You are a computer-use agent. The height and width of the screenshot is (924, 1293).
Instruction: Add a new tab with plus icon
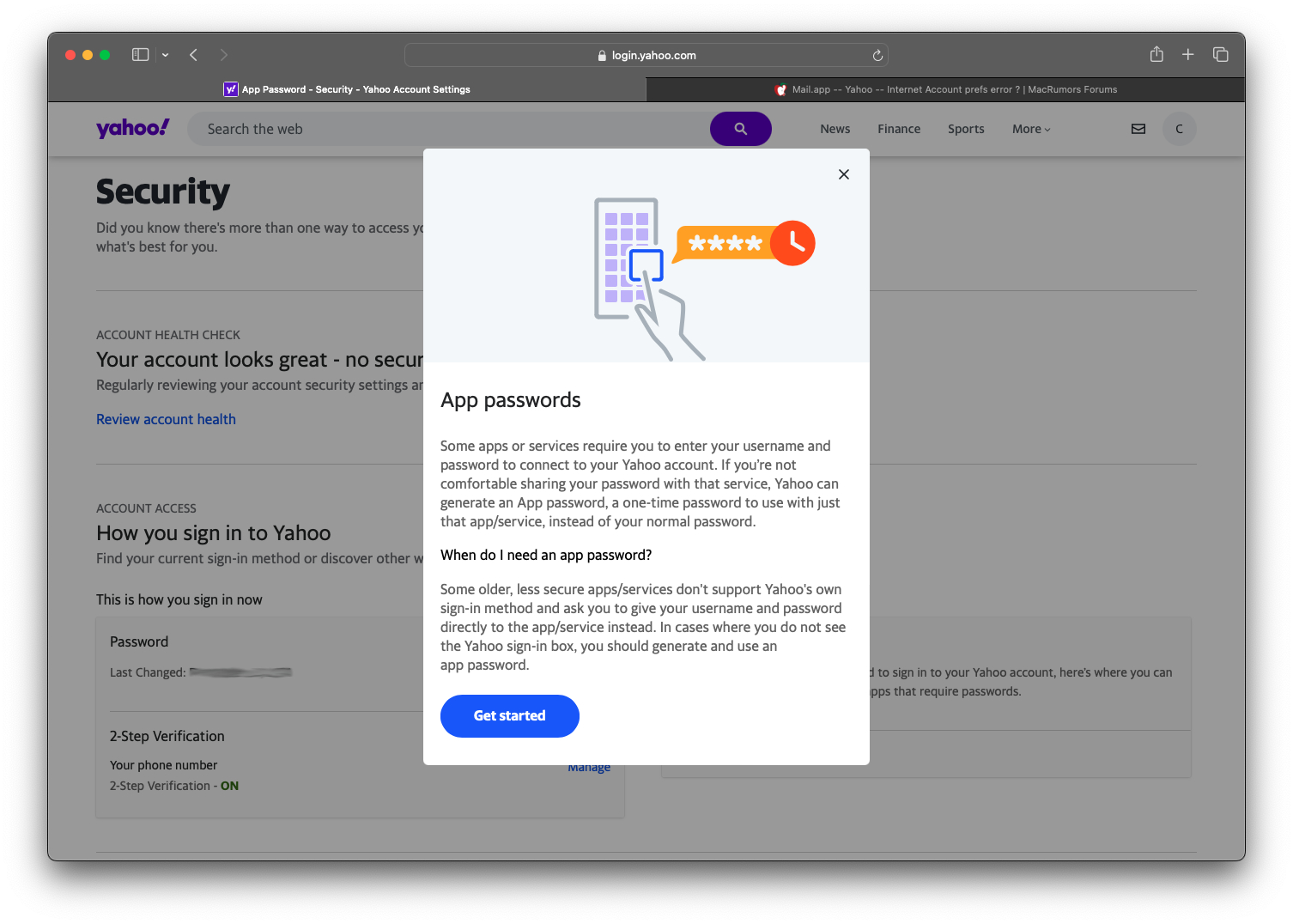(1188, 55)
